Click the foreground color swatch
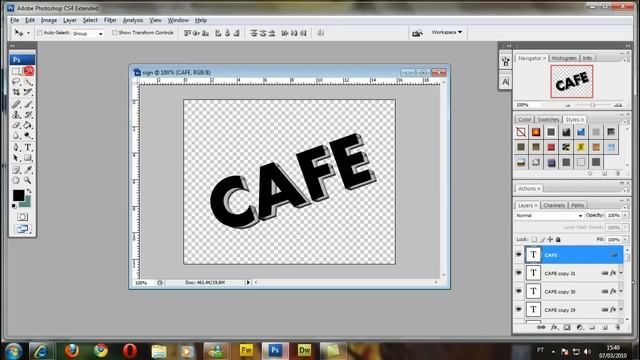 pyautogui.click(x=18, y=196)
